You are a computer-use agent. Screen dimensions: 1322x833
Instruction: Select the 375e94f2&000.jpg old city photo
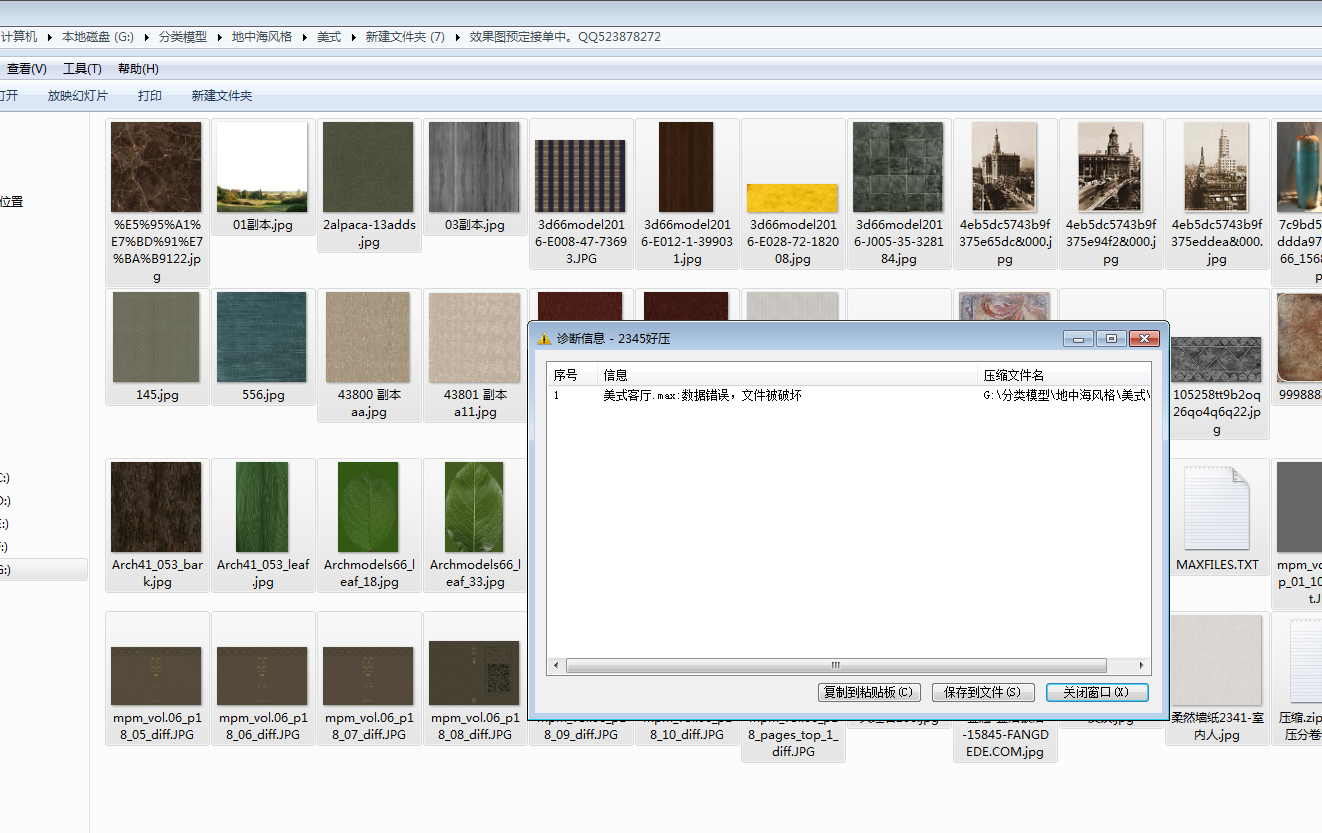1110,167
